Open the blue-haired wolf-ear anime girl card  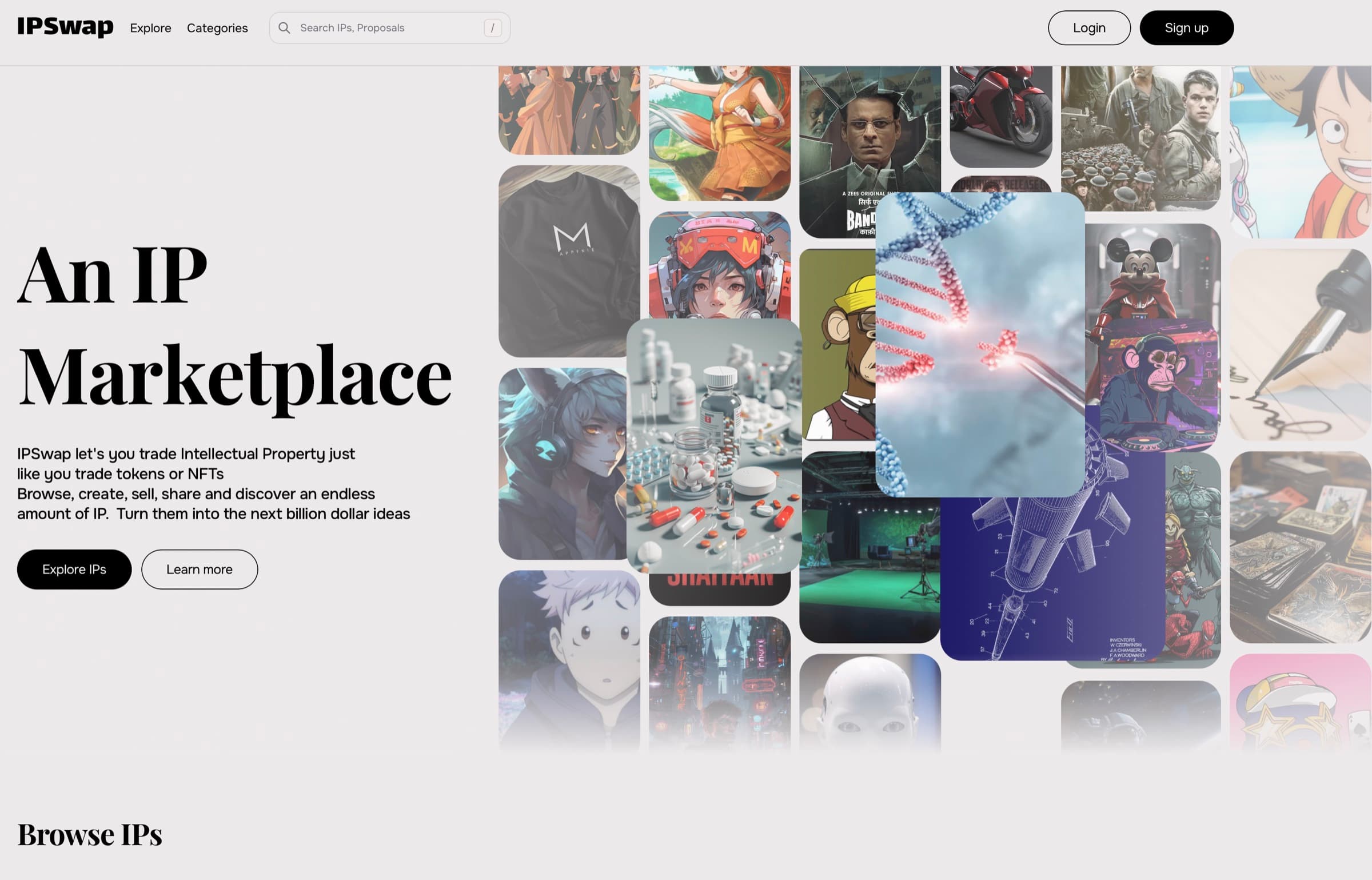click(563, 464)
